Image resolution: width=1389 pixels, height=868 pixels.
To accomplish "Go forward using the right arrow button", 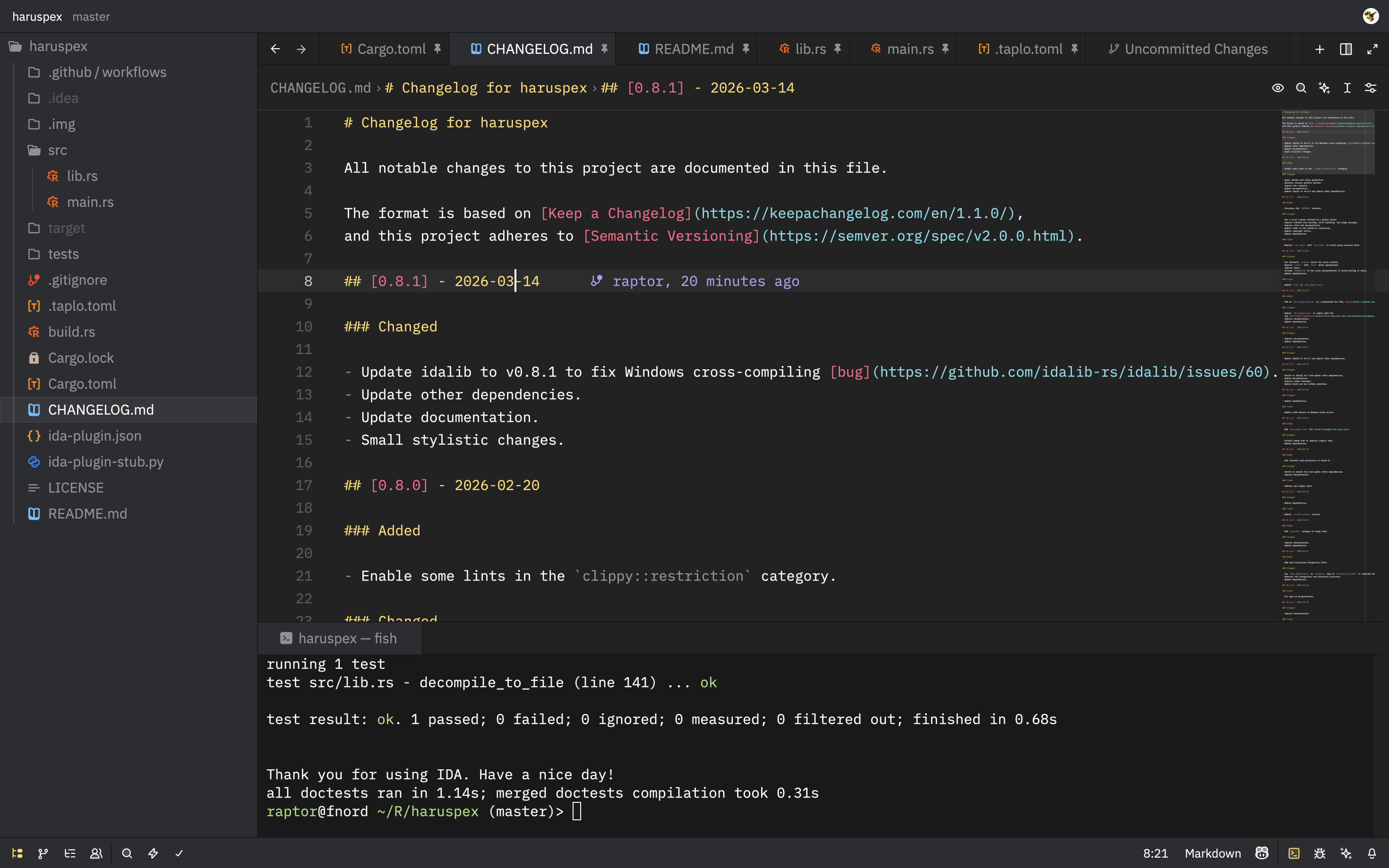I will pyautogui.click(x=301, y=50).
